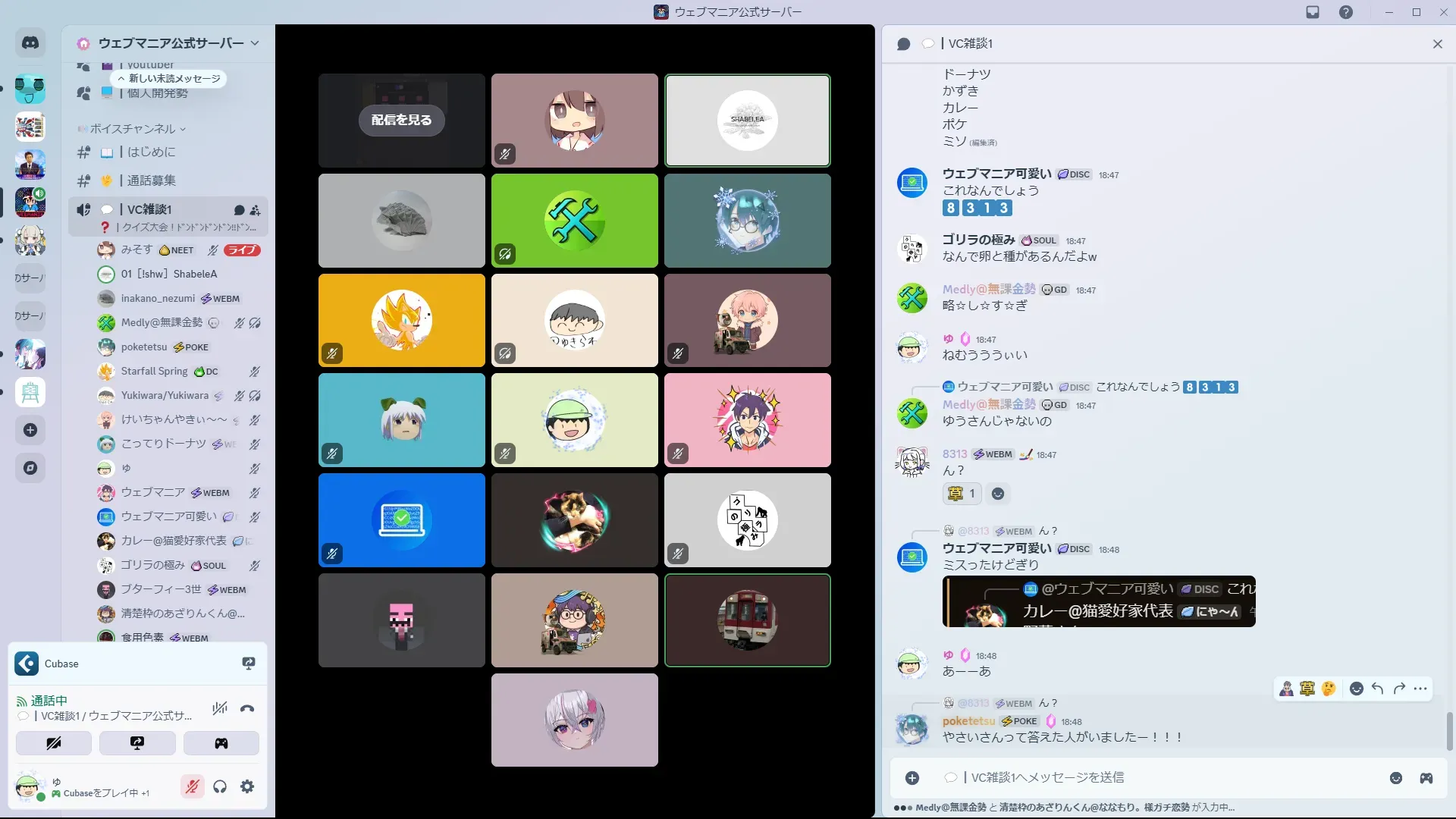The image size is (1456, 819).
Task: Open the 通話募集 channel
Action: coord(152,181)
